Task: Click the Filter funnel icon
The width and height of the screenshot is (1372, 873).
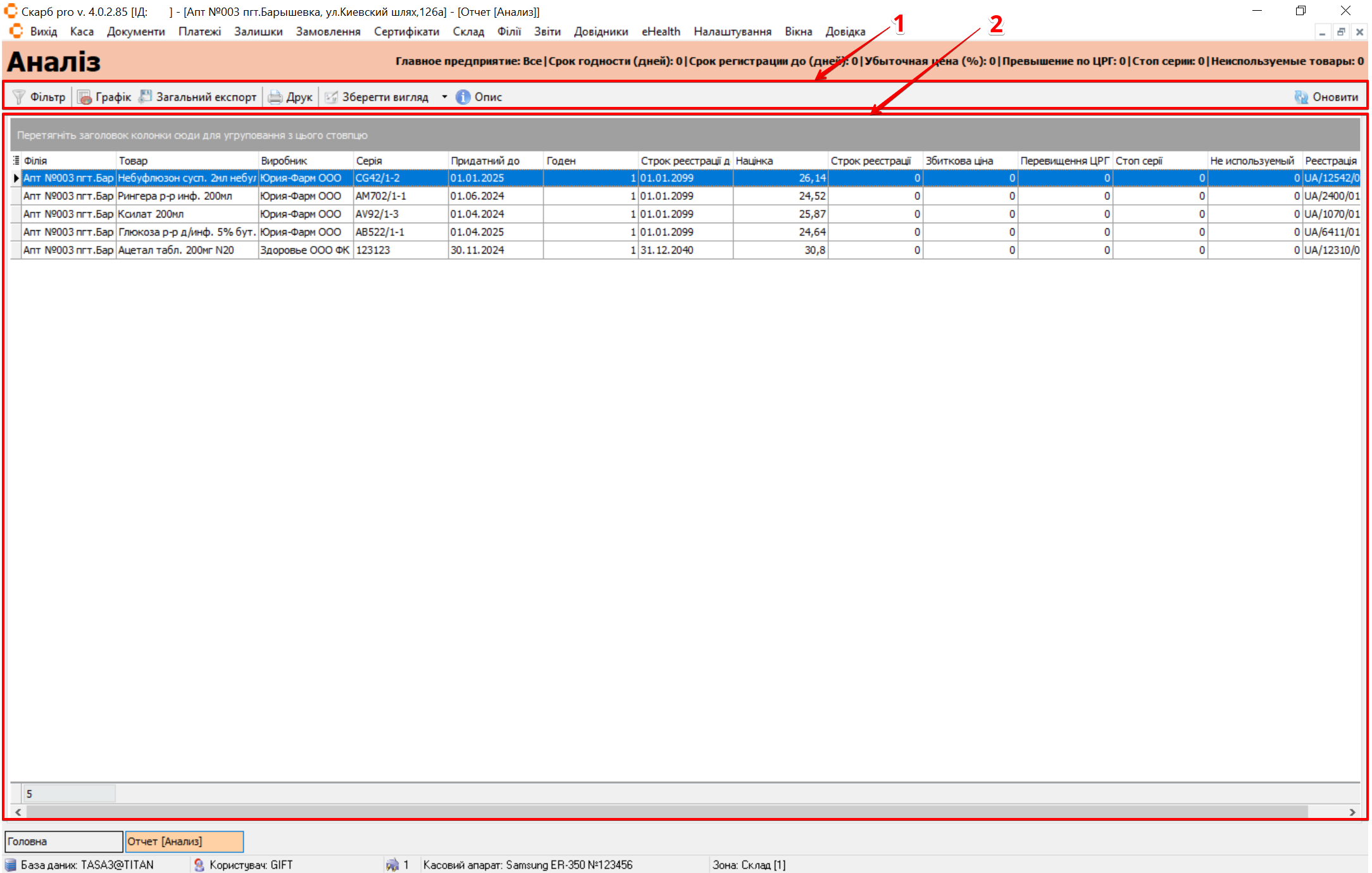Action: 19,97
